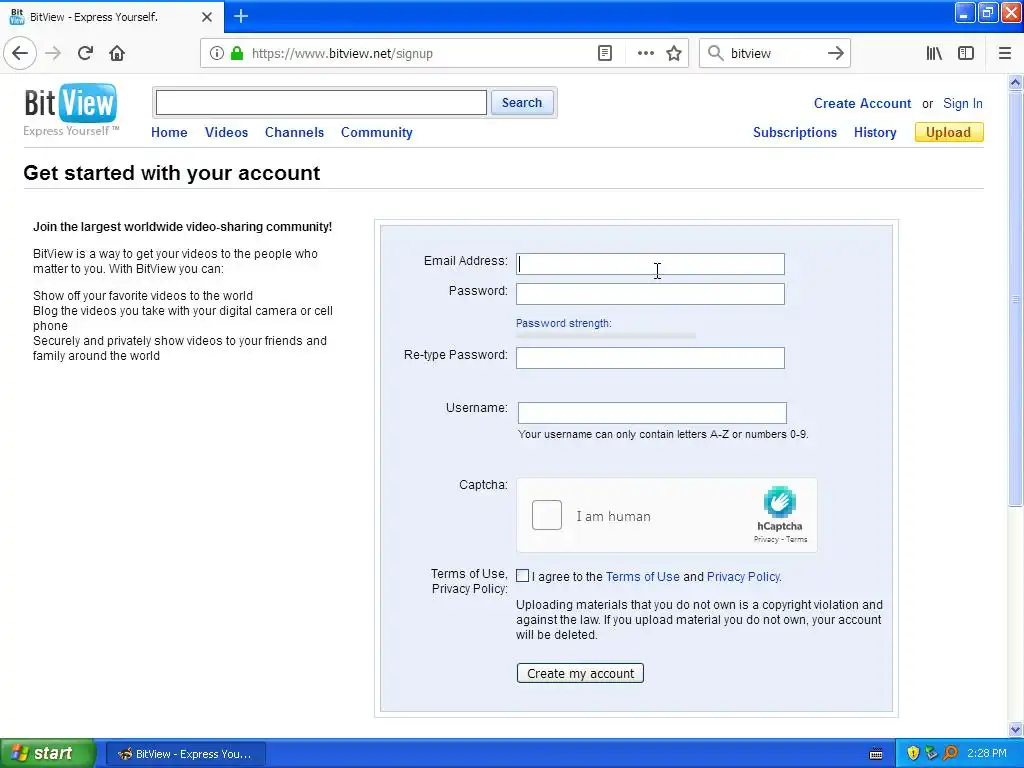
Task: Click the 2:28 PM taskbar clock
Action: pos(986,753)
